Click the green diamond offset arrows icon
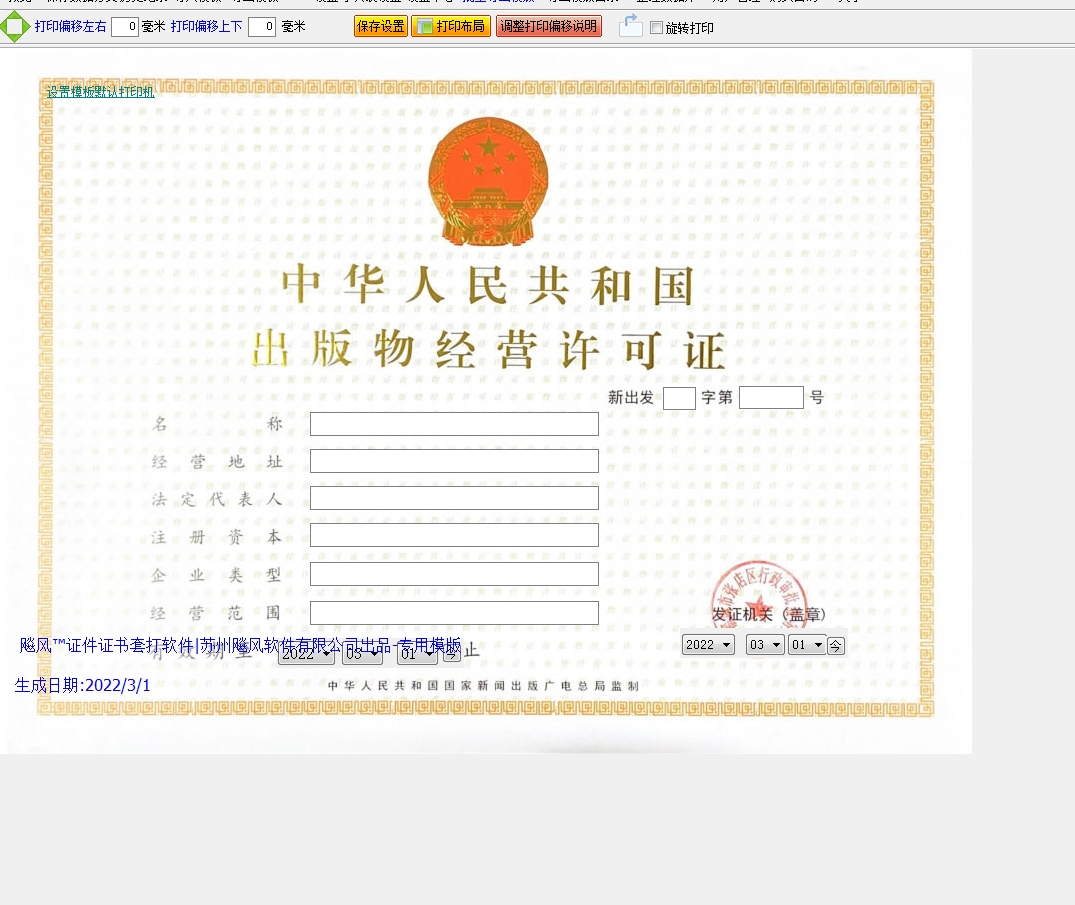This screenshot has height=905, width=1075. tap(14, 27)
